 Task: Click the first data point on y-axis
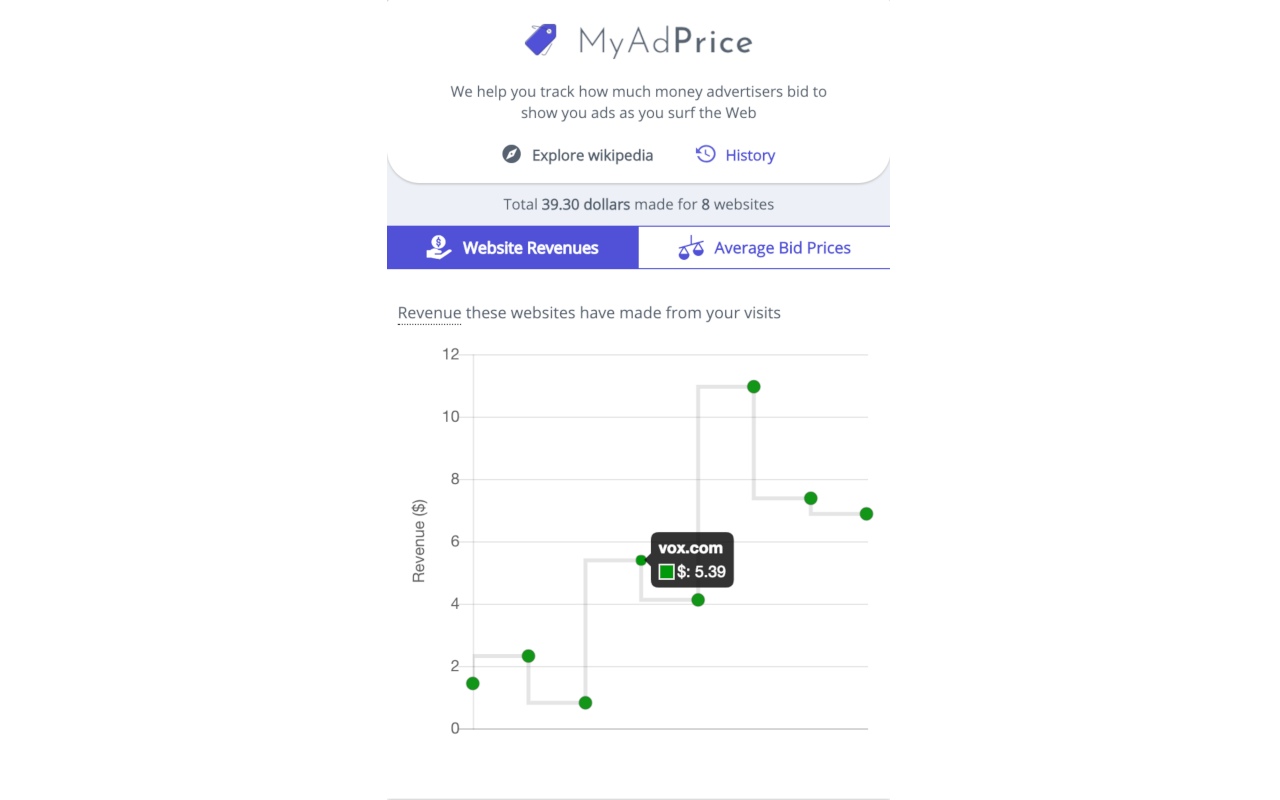pyautogui.click(x=473, y=683)
